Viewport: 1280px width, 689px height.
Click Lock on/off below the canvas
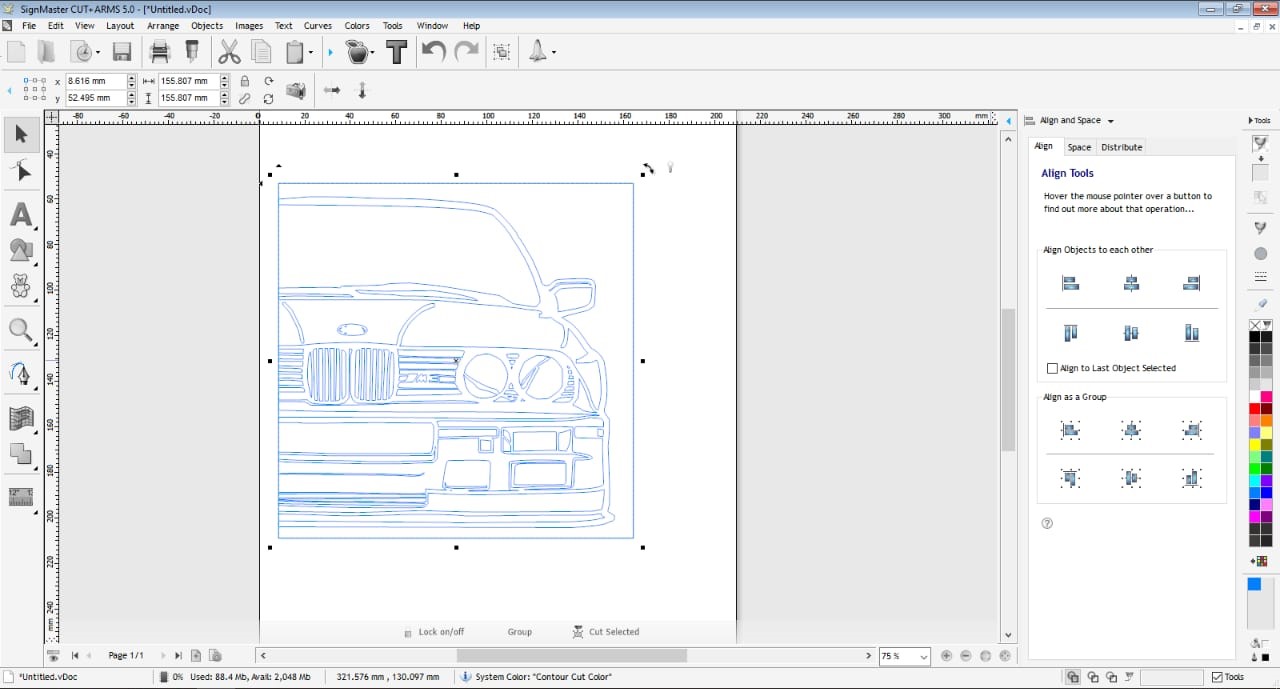tap(434, 632)
